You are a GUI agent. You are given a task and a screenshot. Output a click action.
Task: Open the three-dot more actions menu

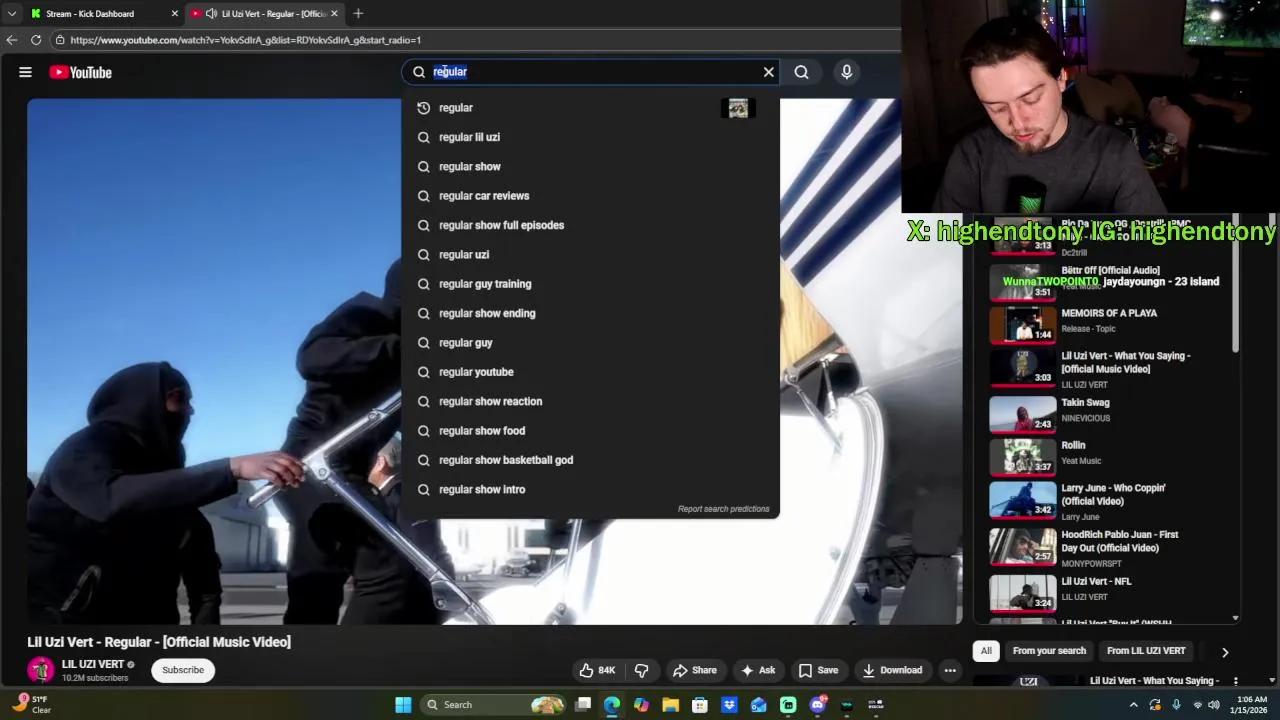[950, 670]
